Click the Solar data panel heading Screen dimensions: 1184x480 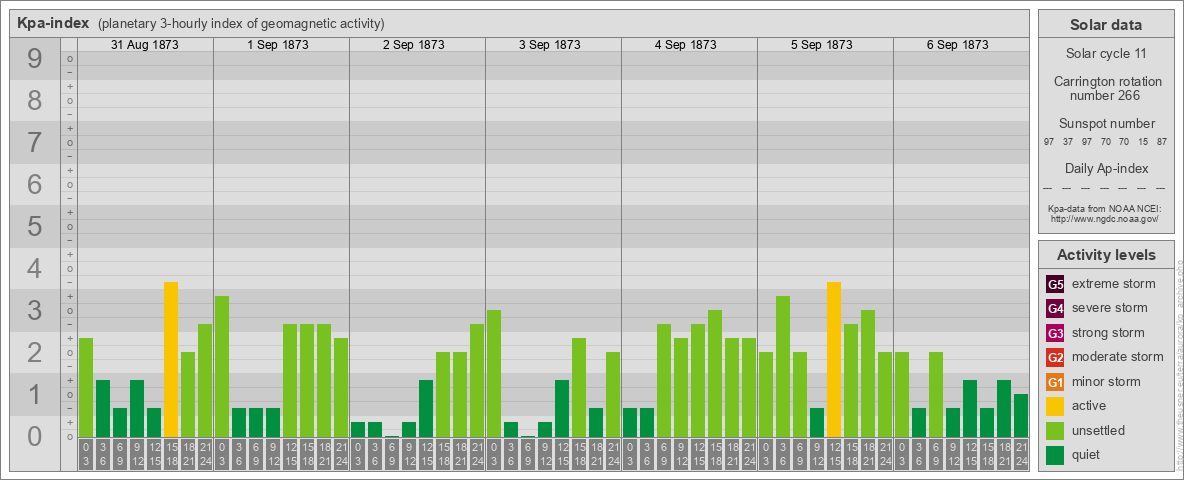pyautogui.click(x=1106, y=25)
